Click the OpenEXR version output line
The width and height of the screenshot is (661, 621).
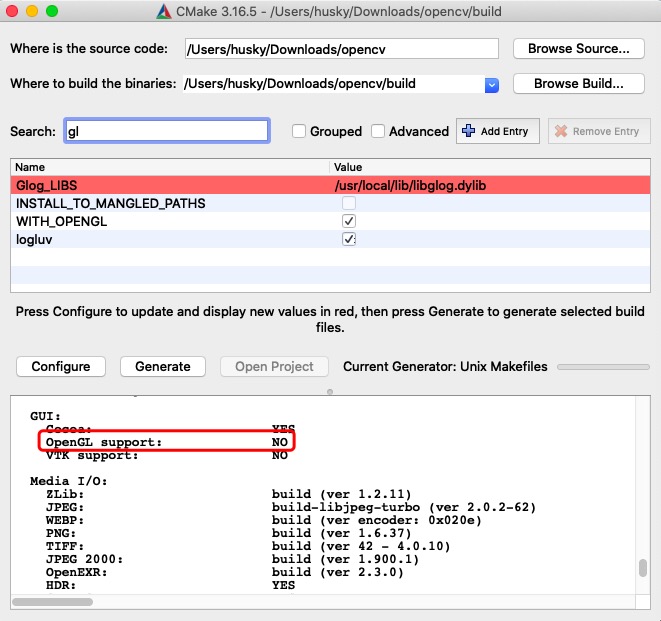coord(225,572)
